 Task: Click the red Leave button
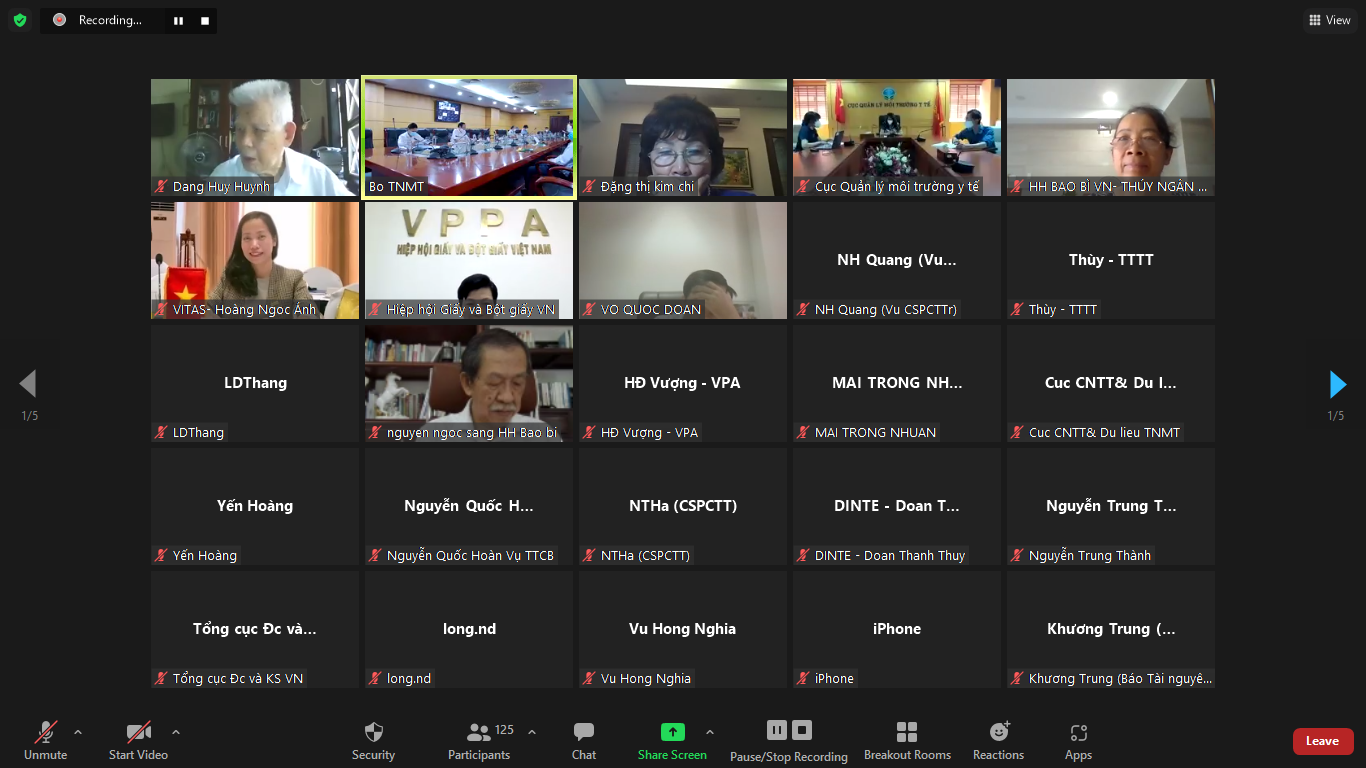(1322, 741)
